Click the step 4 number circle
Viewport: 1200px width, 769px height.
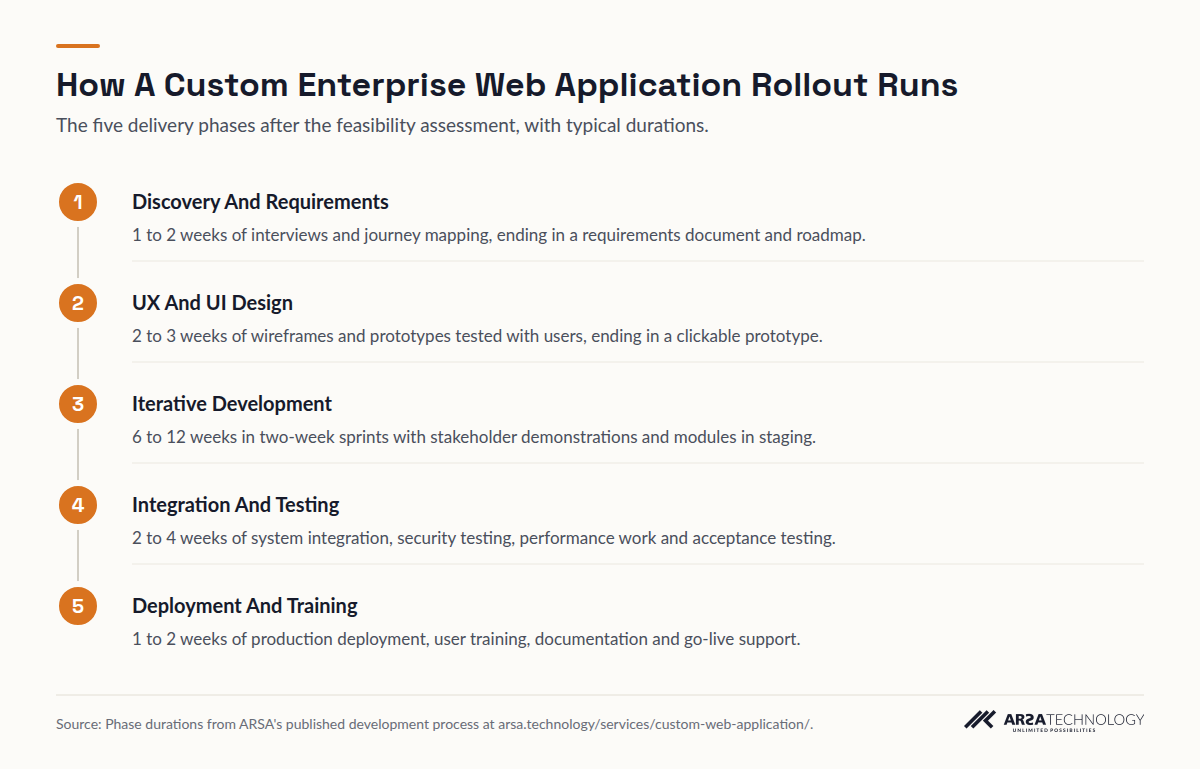(78, 505)
